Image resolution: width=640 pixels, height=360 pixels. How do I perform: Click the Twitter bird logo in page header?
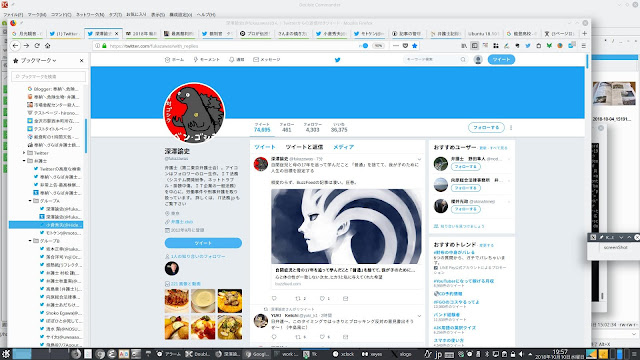coord(338,60)
